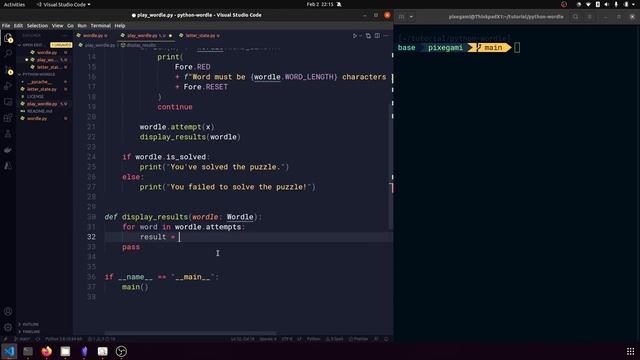The width and height of the screenshot is (640, 360).
Task: Click the horizontal scrollbar of the editor
Action: pos(190,333)
